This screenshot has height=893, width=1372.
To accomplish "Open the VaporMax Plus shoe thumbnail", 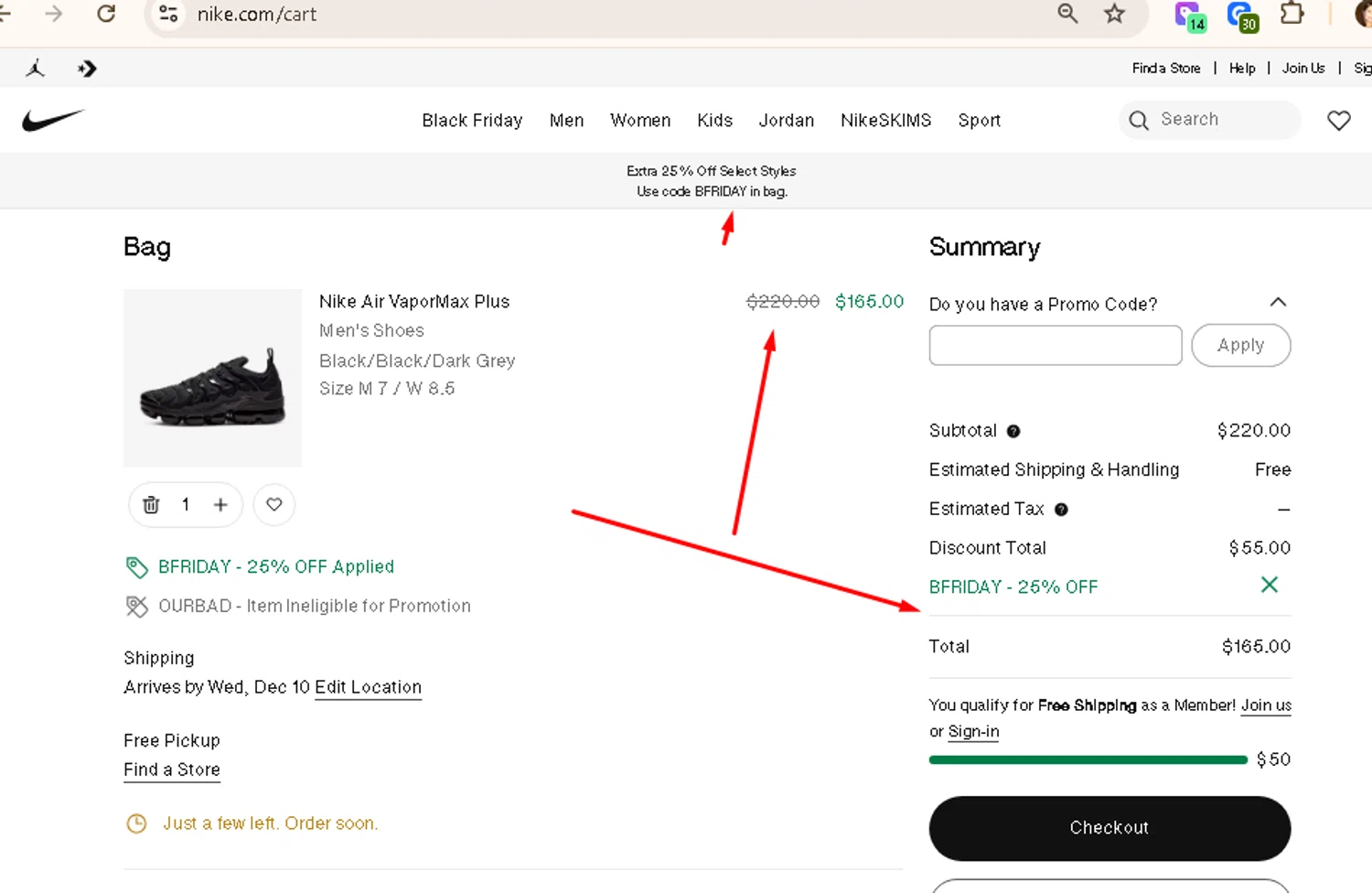I will point(212,378).
